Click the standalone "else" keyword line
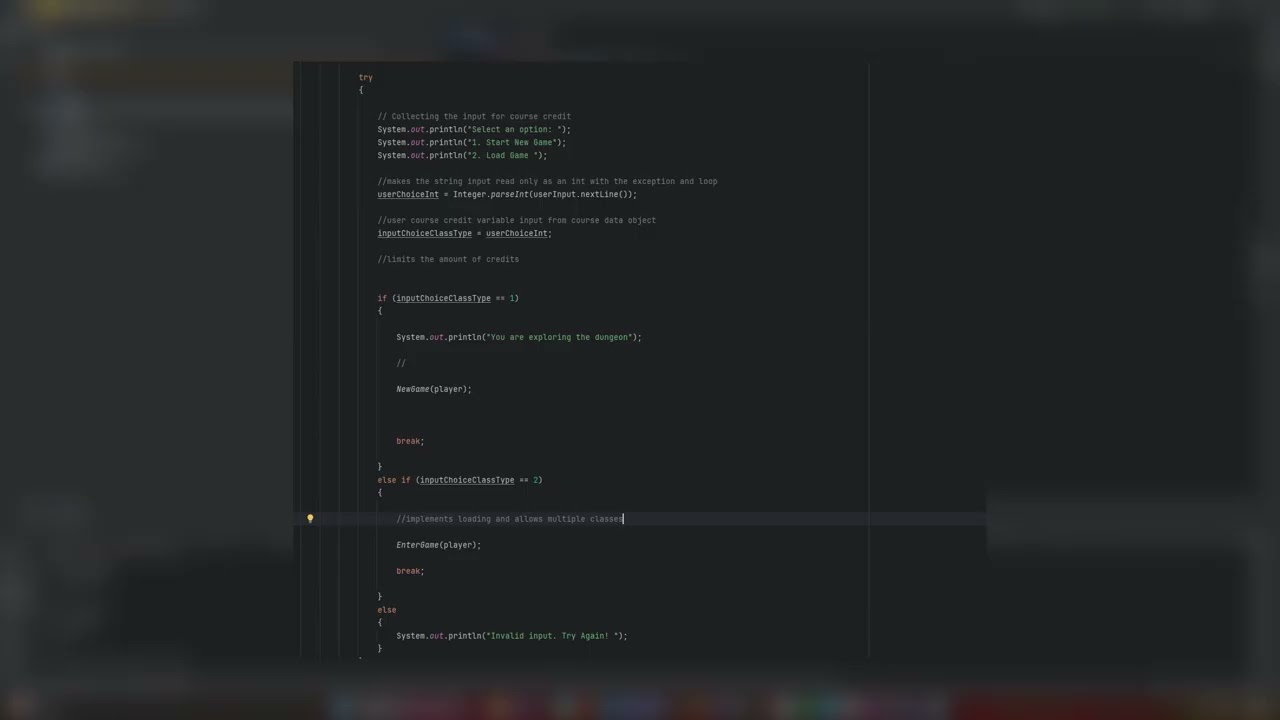This screenshot has width=1280, height=720. click(x=387, y=610)
